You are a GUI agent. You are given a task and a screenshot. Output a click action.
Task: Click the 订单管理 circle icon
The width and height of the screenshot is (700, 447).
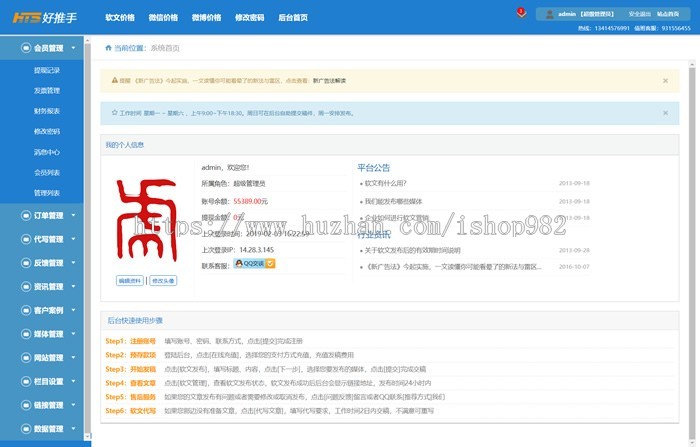[26, 216]
